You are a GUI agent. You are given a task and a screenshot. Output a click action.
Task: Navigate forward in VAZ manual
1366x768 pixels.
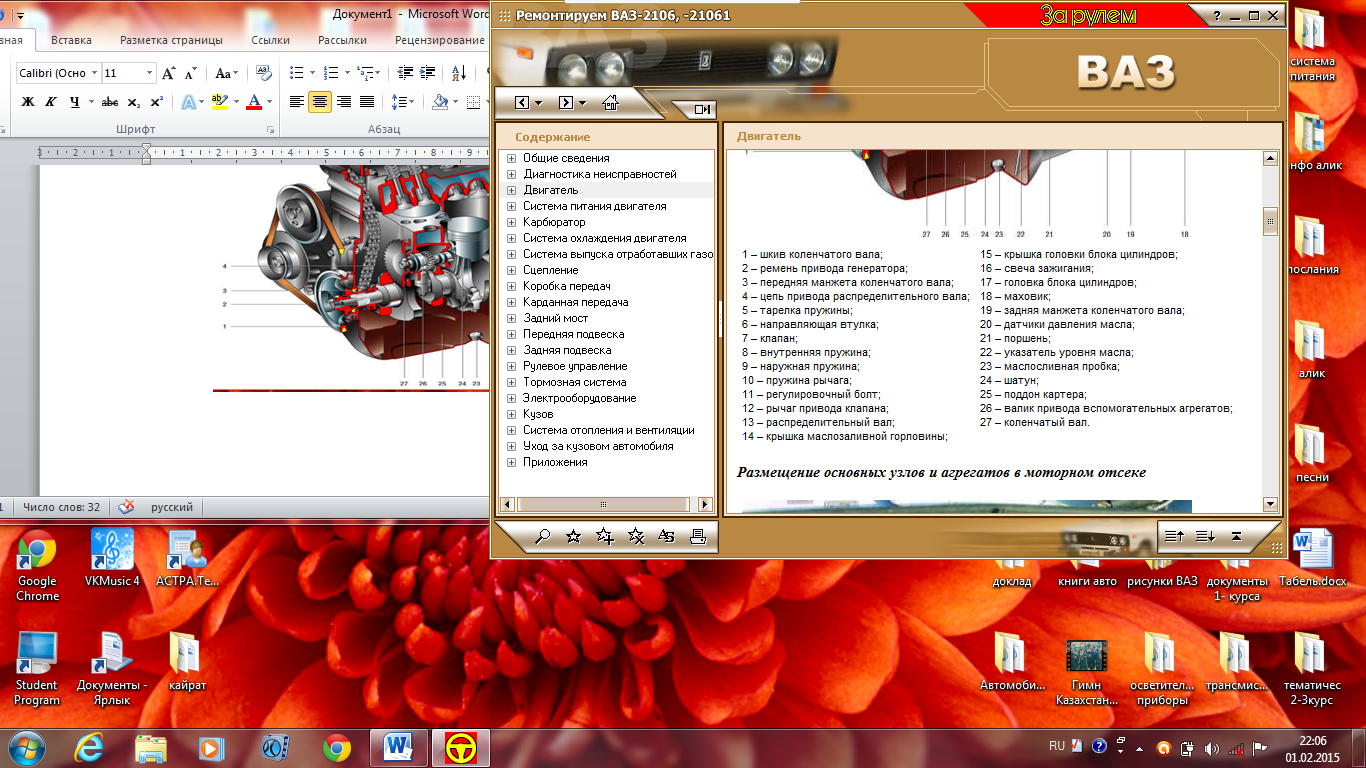(566, 102)
